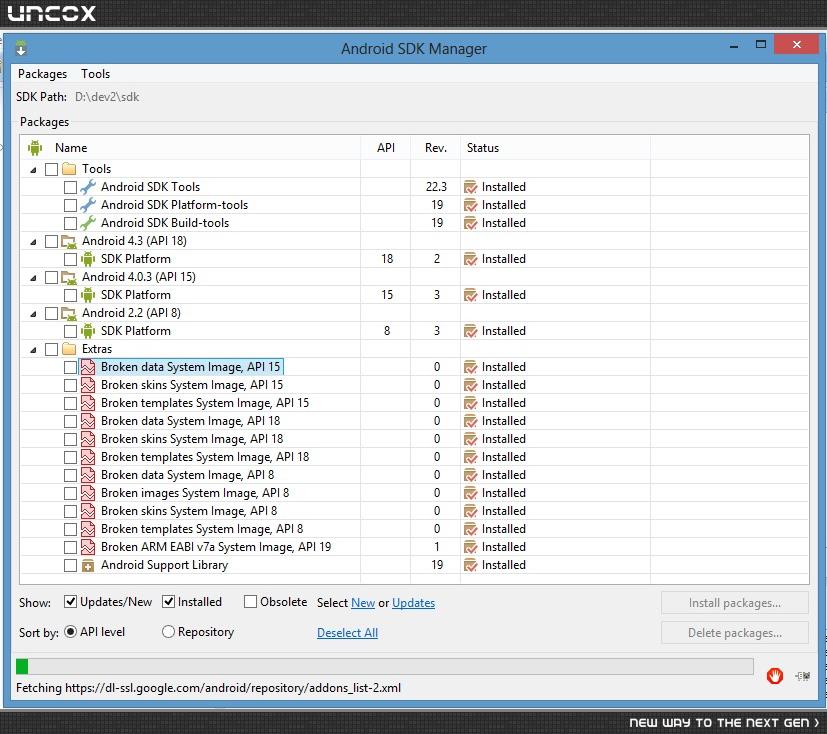Click the red stop loading icon
The width and height of the screenshot is (827, 734).
pos(774,675)
